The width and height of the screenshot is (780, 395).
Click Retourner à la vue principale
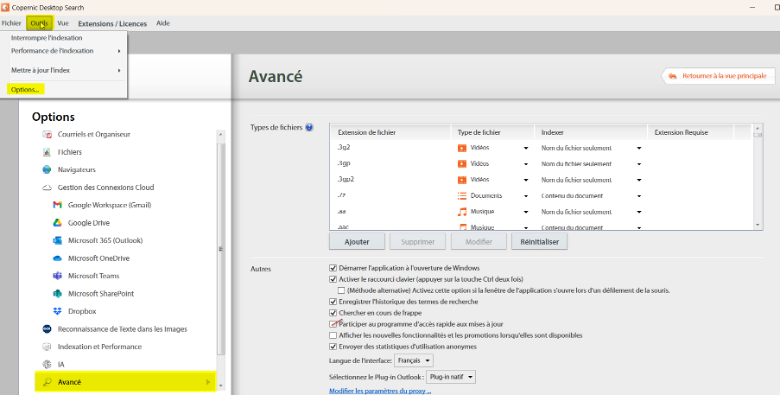[718, 76]
